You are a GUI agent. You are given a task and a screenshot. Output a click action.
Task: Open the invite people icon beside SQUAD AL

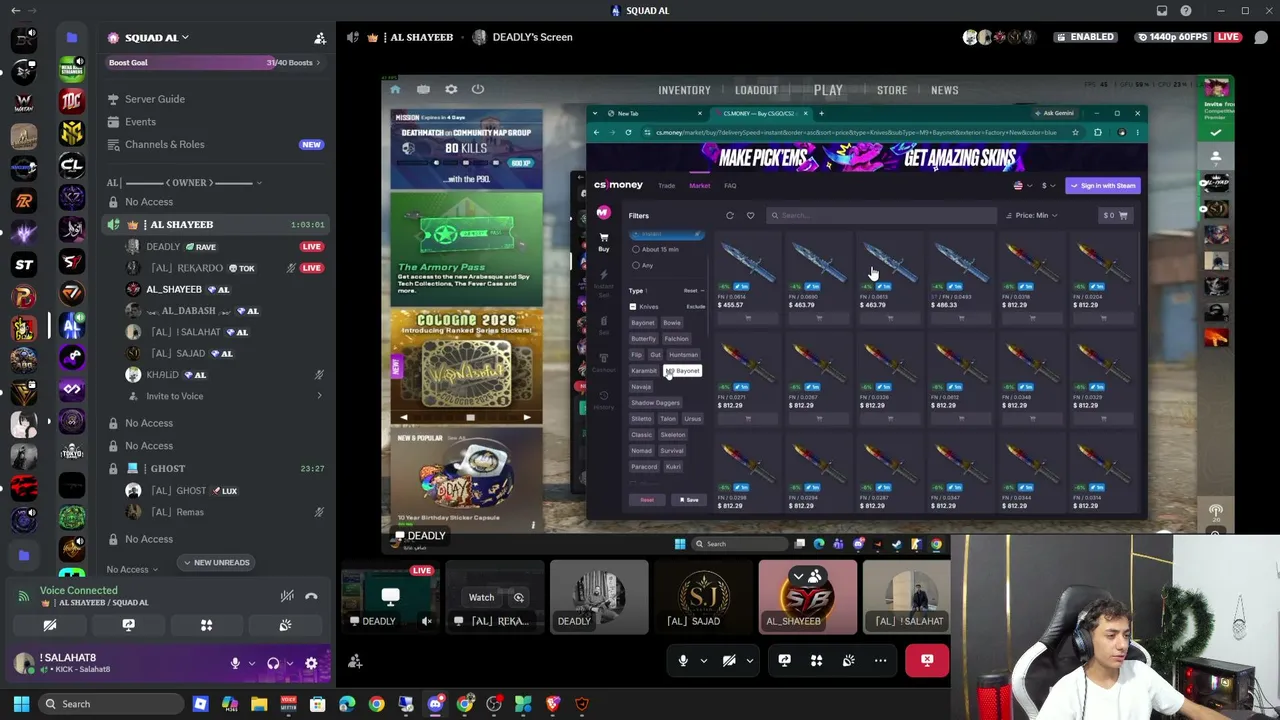320,38
